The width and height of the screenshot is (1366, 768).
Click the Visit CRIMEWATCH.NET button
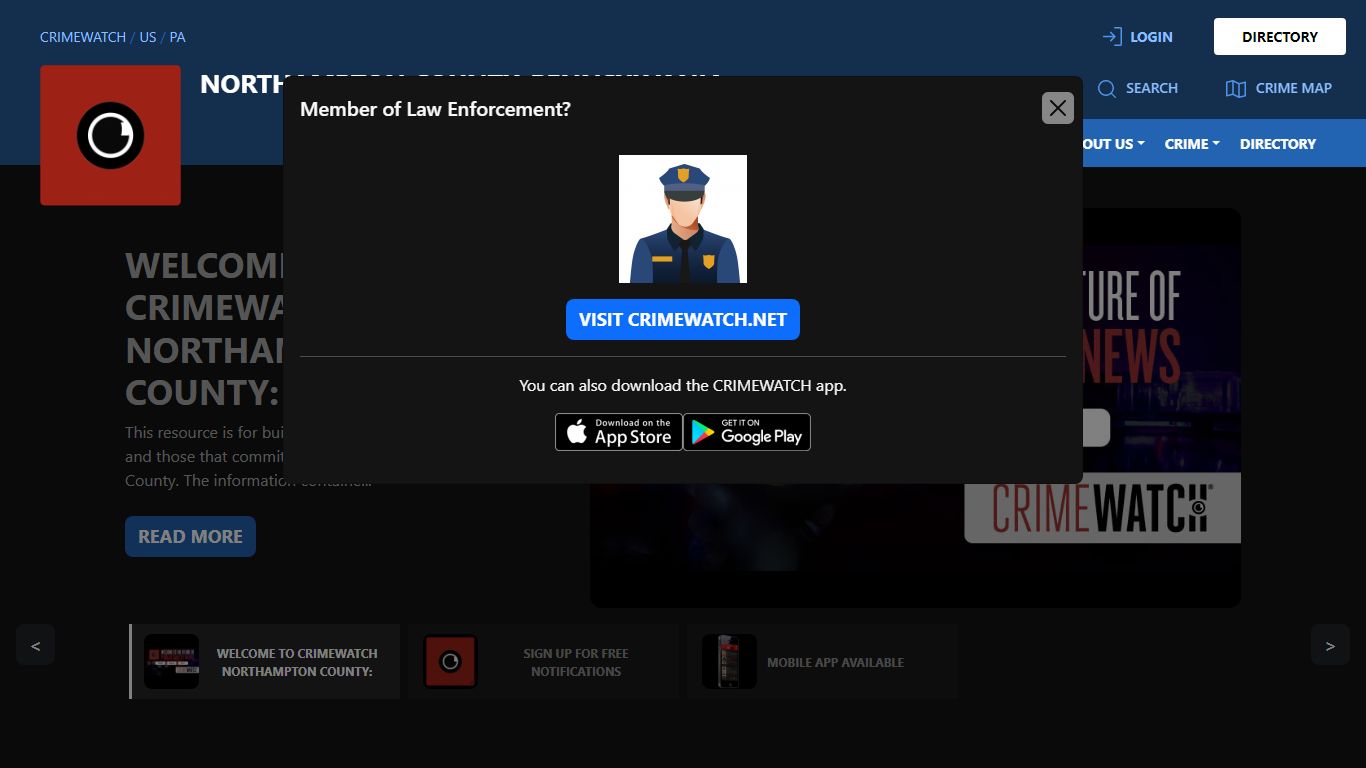pos(683,320)
